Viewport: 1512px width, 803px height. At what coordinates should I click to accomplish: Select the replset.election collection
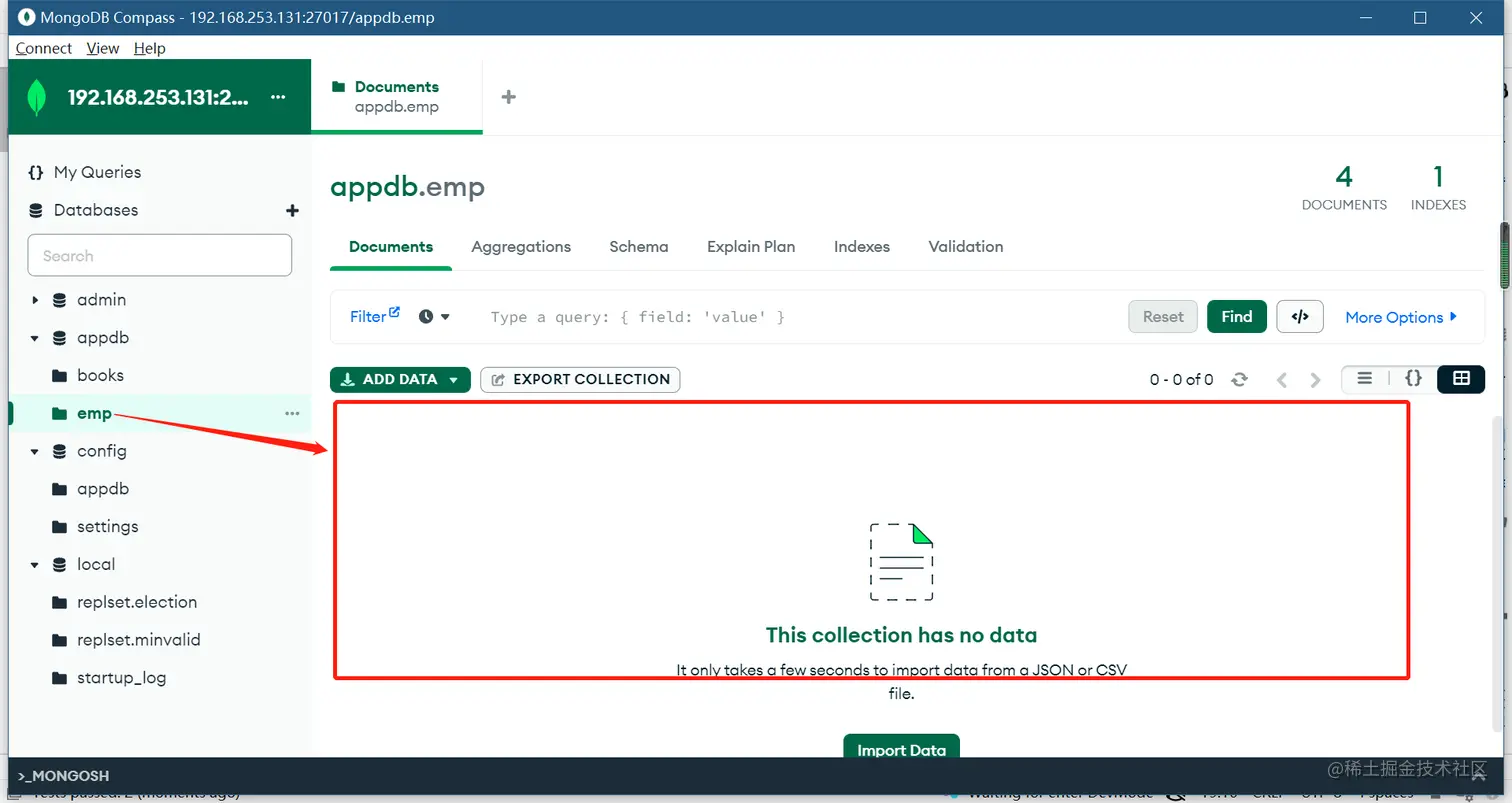[x=160, y=602]
